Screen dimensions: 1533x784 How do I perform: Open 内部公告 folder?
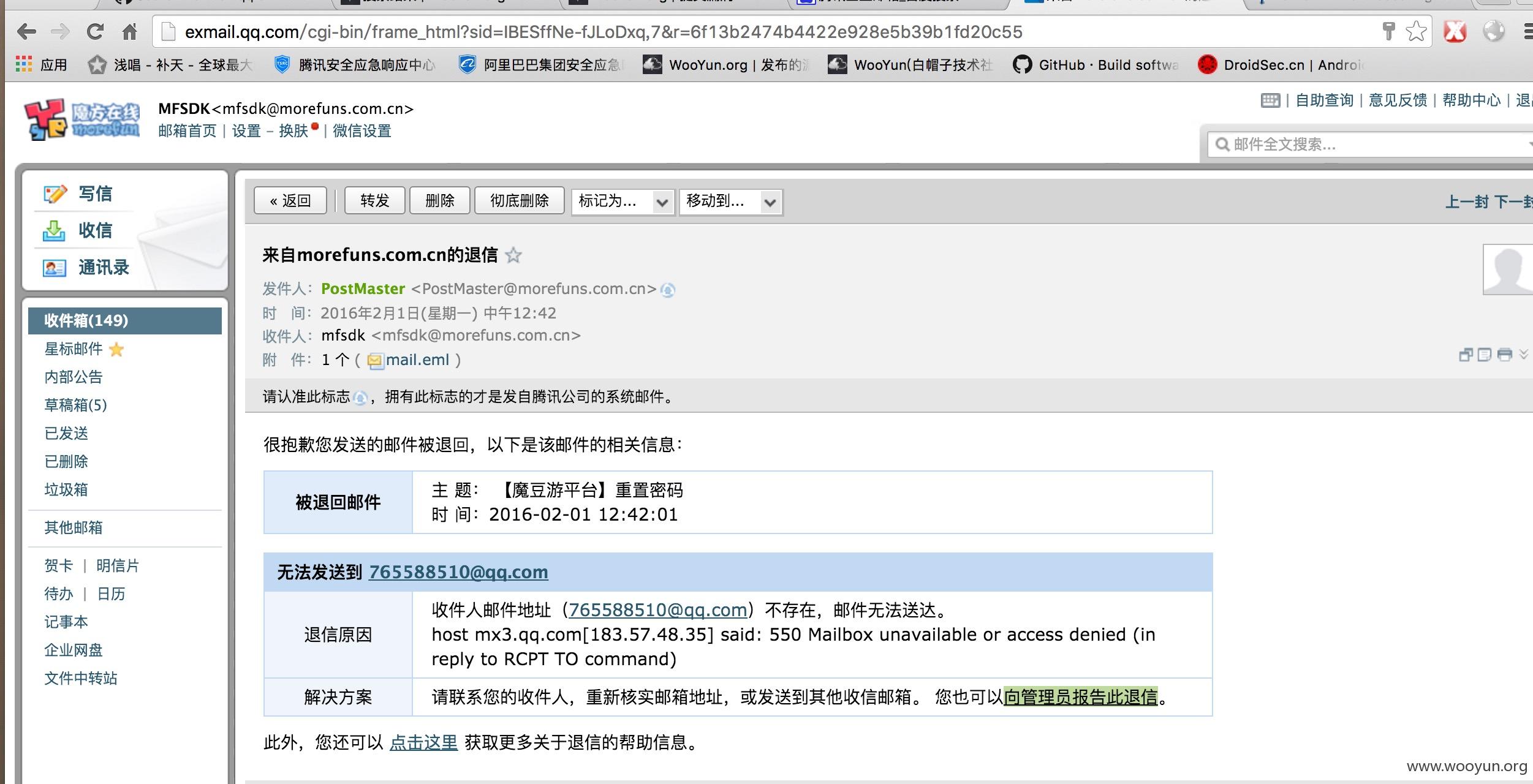click(74, 377)
